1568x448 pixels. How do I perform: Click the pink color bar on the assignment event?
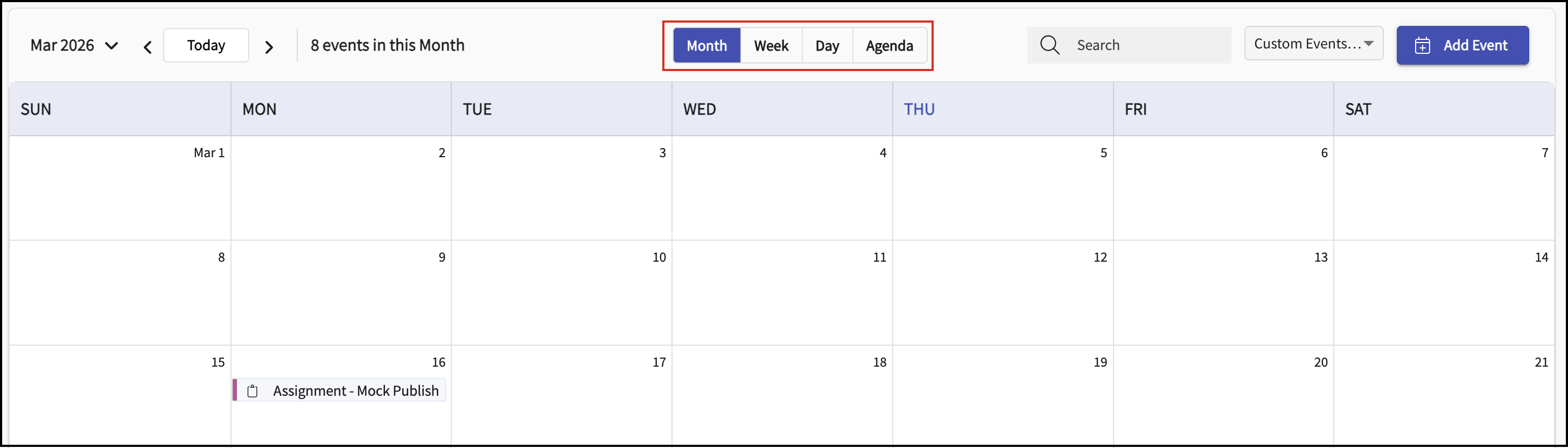click(x=235, y=390)
